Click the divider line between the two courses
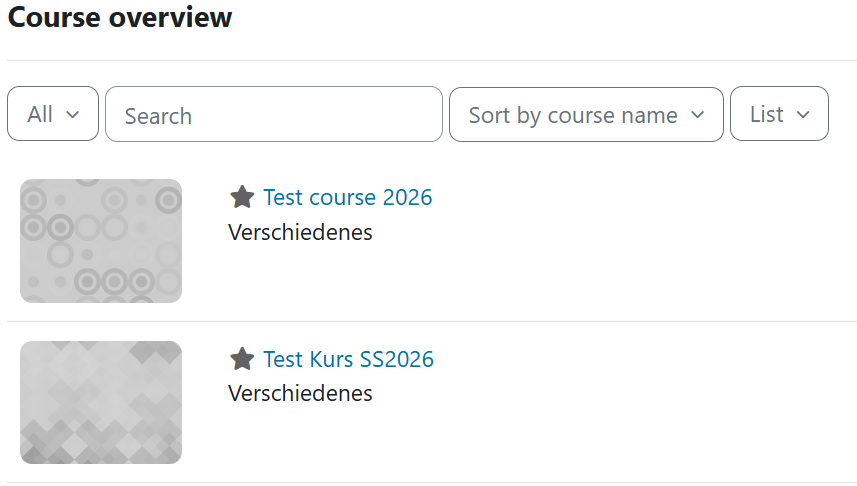857x486 pixels. tap(432, 321)
